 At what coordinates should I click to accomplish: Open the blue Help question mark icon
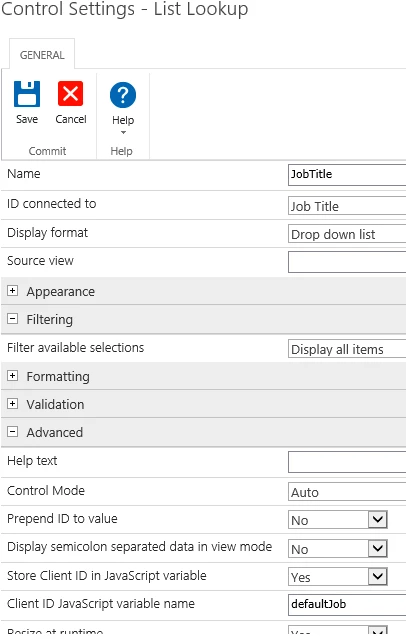click(123, 95)
